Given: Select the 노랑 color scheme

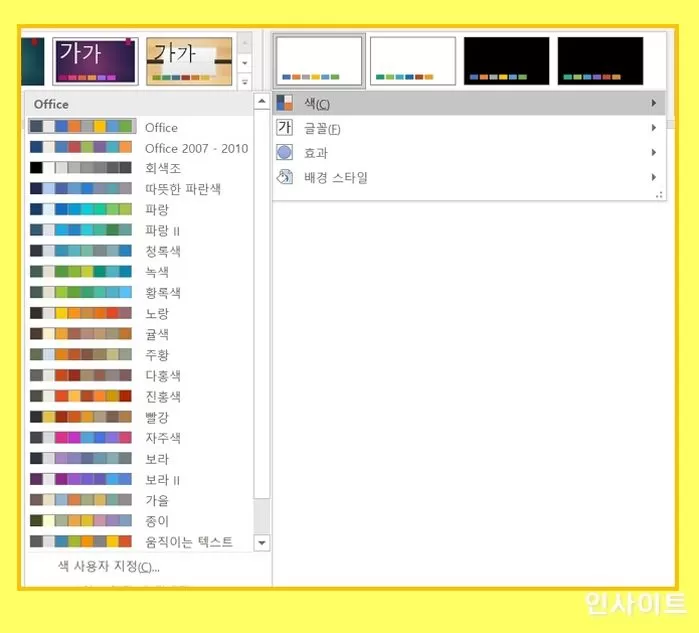Looking at the screenshot, I should point(140,313).
